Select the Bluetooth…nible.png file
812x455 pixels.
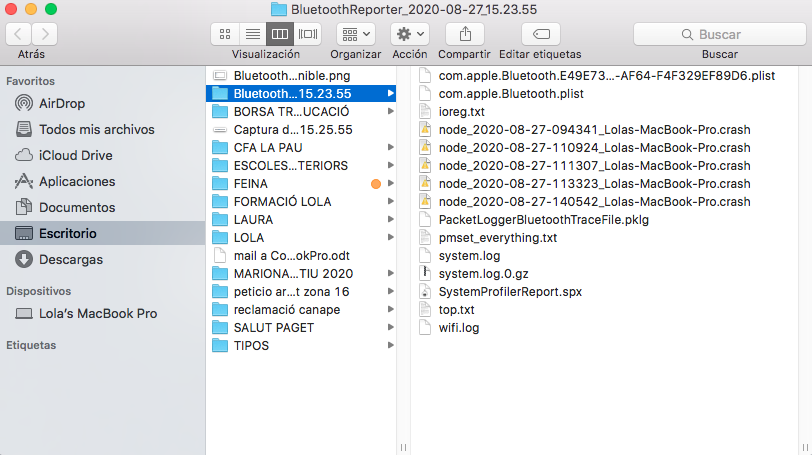pos(301,76)
